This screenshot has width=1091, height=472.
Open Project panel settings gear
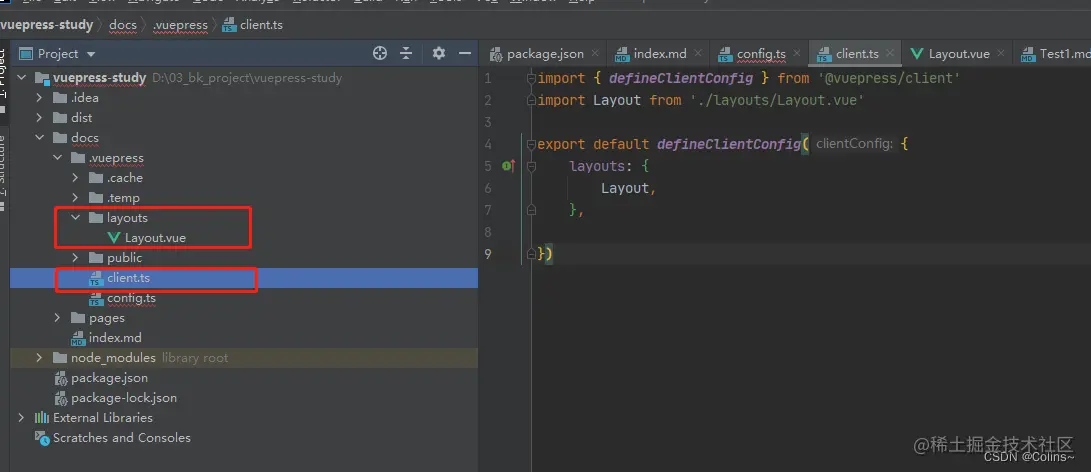pyautogui.click(x=438, y=54)
